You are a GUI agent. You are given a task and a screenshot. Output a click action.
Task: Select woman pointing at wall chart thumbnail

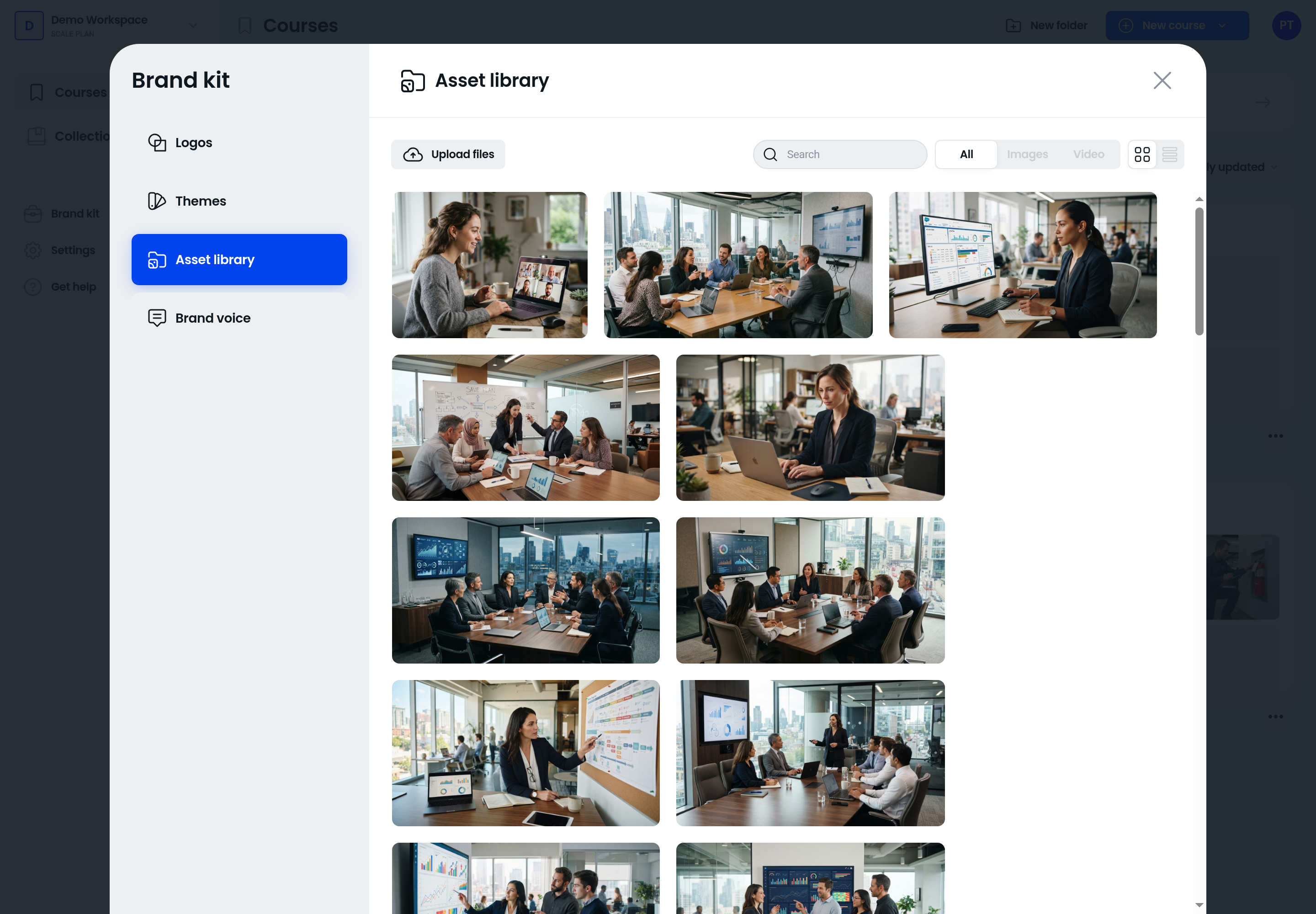tap(525, 753)
